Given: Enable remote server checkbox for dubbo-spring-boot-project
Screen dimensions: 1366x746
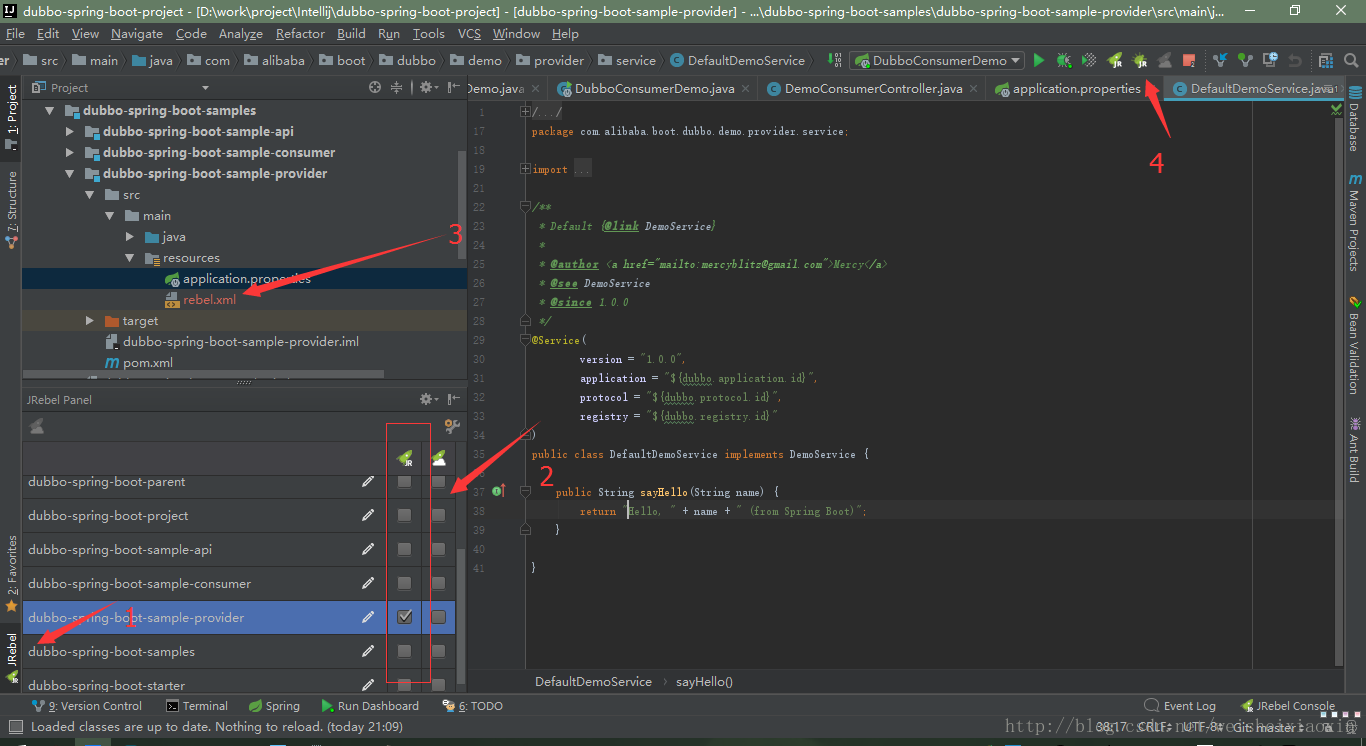Looking at the screenshot, I should 438,516.
